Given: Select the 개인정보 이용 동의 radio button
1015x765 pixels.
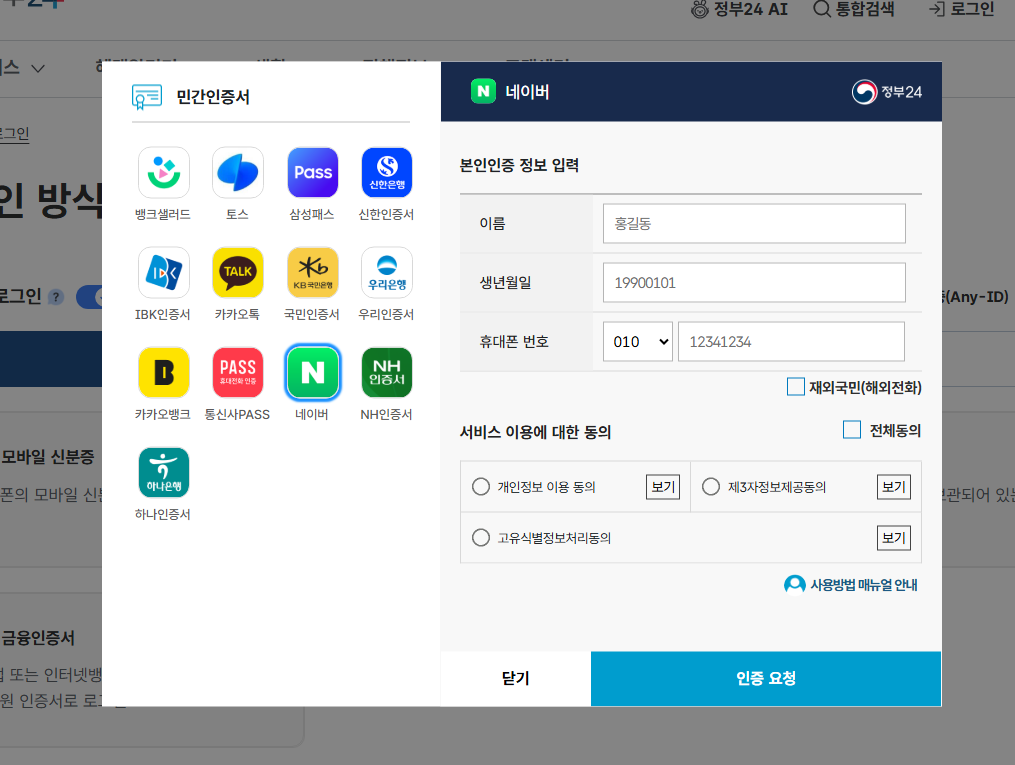Looking at the screenshot, I should pos(480,487).
